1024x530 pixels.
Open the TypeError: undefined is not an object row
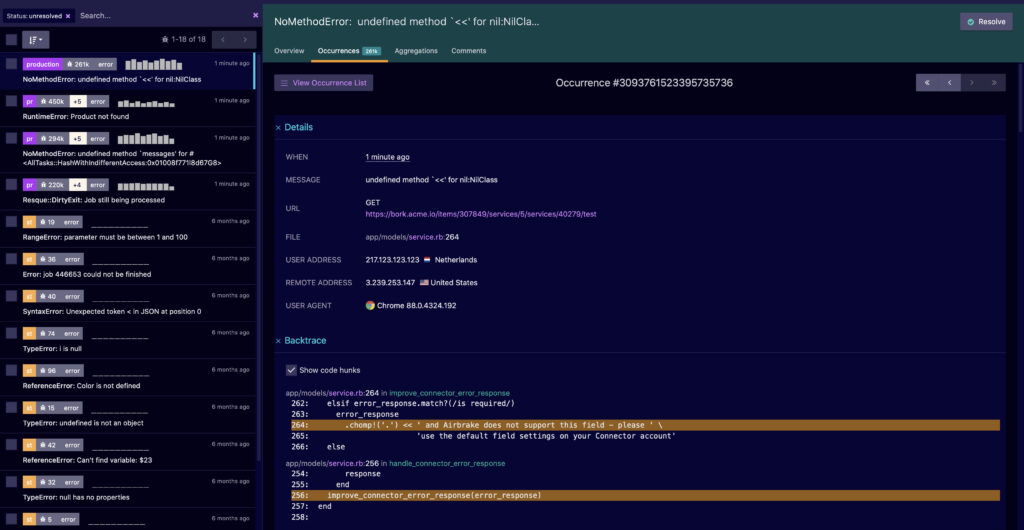(x=128, y=414)
